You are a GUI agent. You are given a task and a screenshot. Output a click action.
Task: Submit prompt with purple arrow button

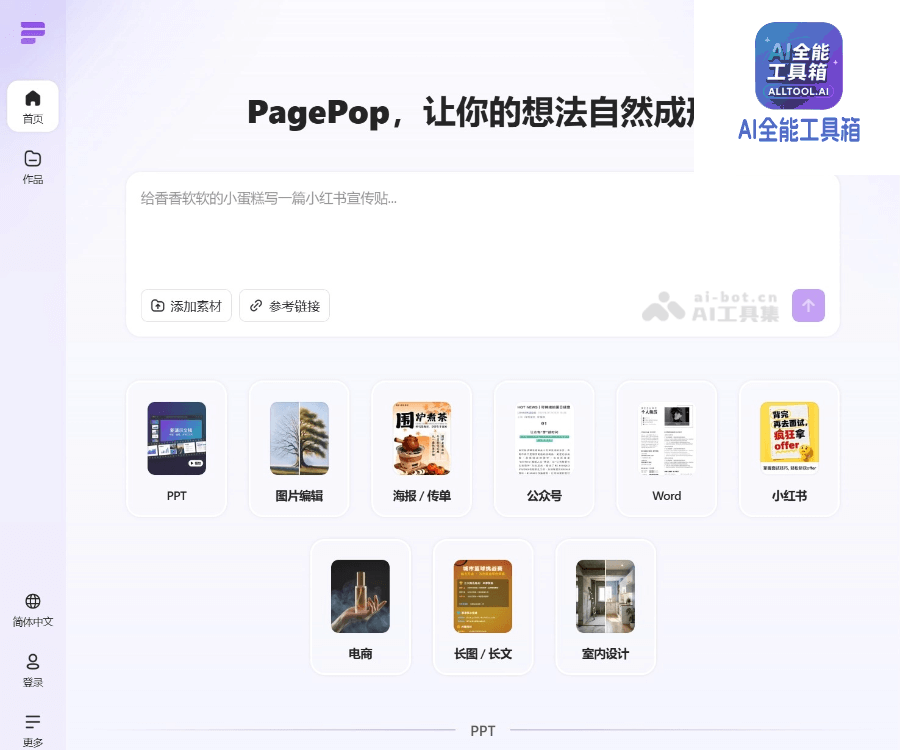point(808,305)
